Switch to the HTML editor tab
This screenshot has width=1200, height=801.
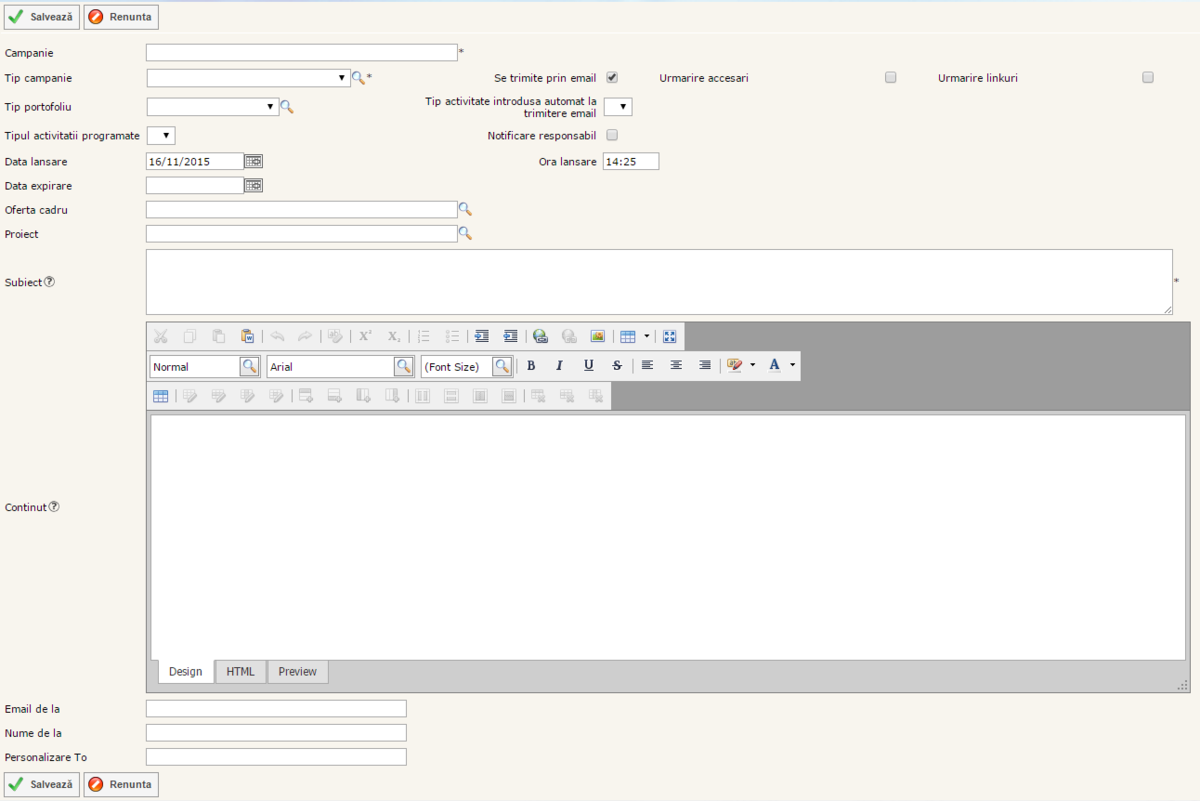(240, 672)
